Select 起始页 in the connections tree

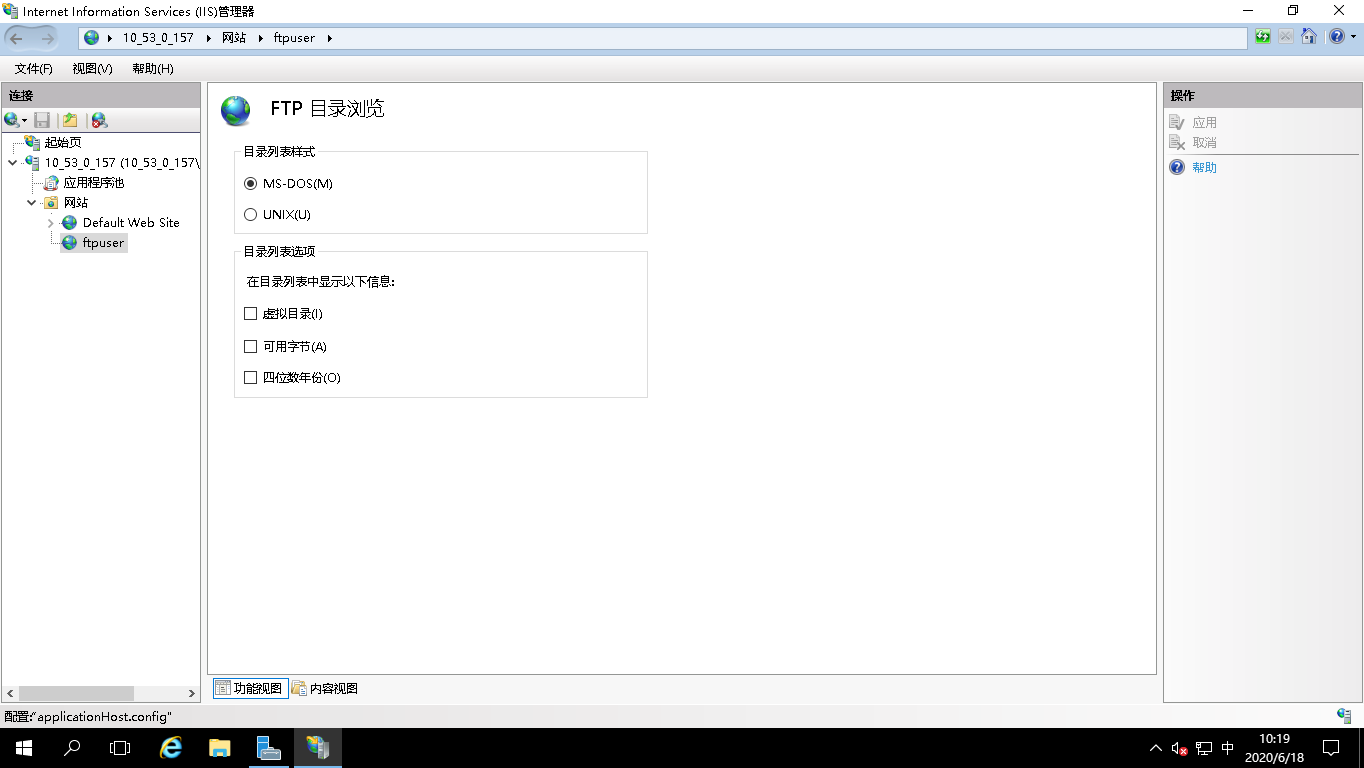(63, 143)
